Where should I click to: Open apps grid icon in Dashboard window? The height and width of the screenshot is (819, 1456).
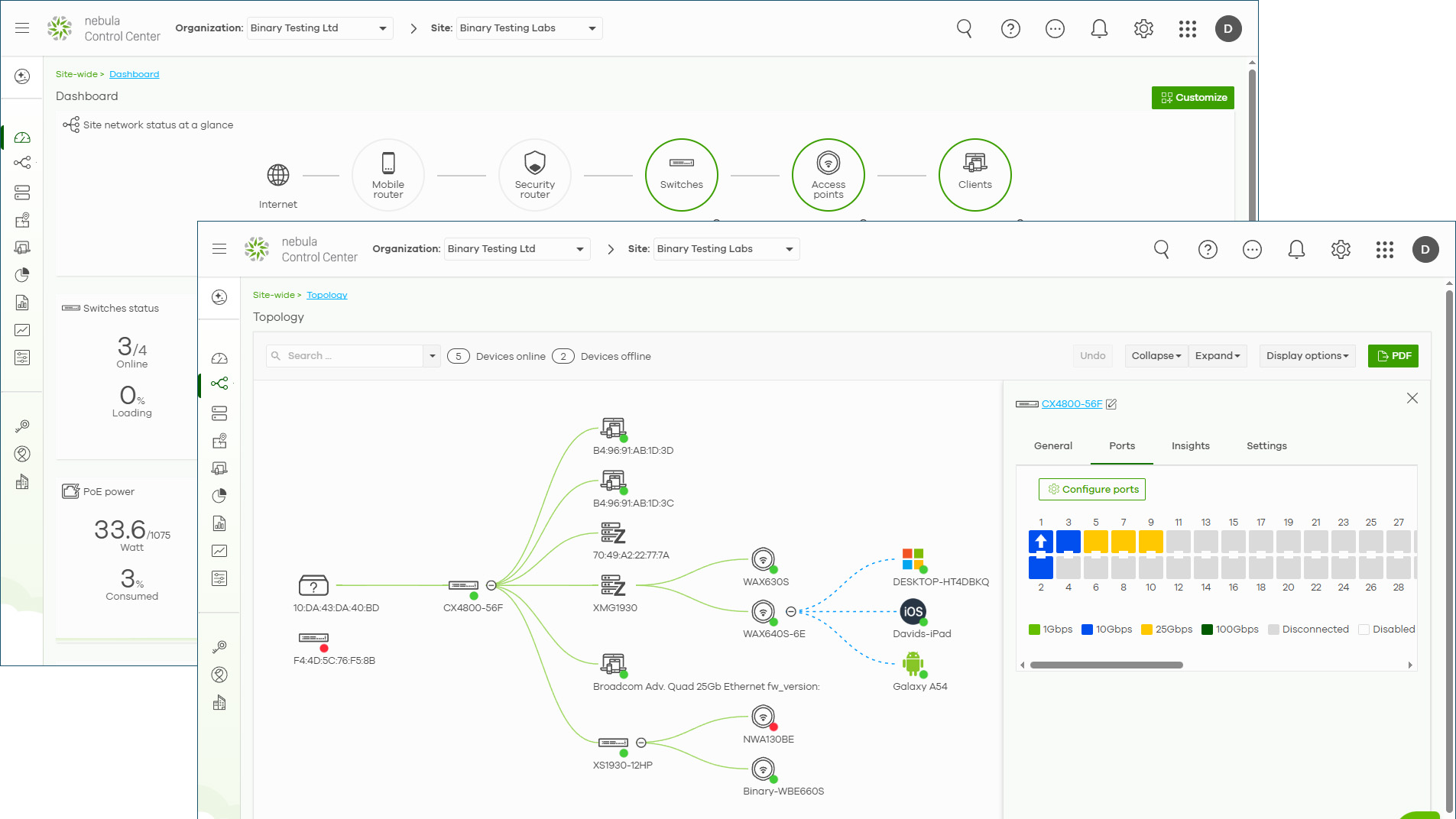[1188, 28]
